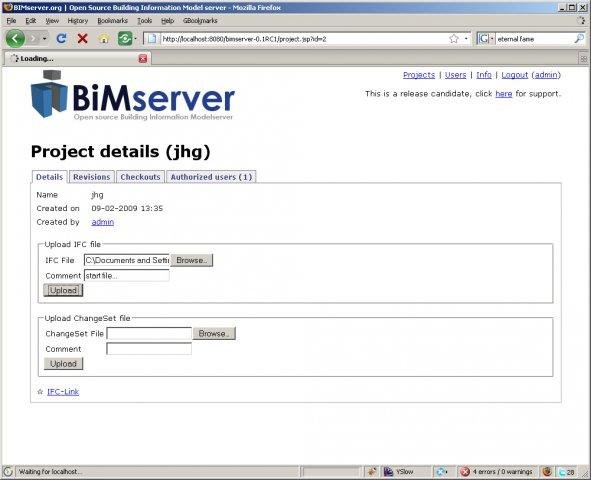The height and width of the screenshot is (480, 591).
Task: Open the dropdown beside the green sync icon
Action: pos(135,38)
